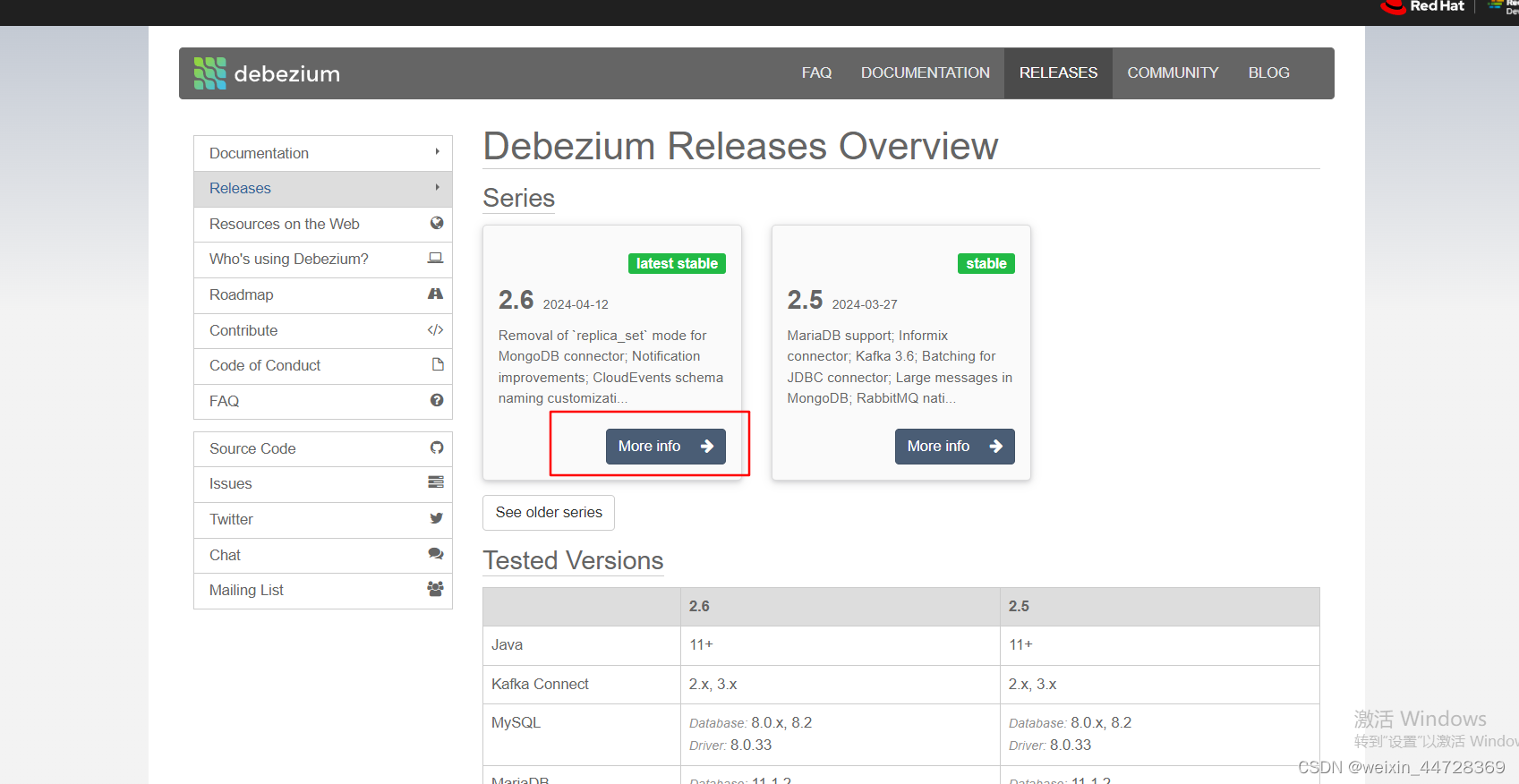The image size is (1519, 784).
Task: Select the RELEASES navigation tab
Action: [1058, 72]
